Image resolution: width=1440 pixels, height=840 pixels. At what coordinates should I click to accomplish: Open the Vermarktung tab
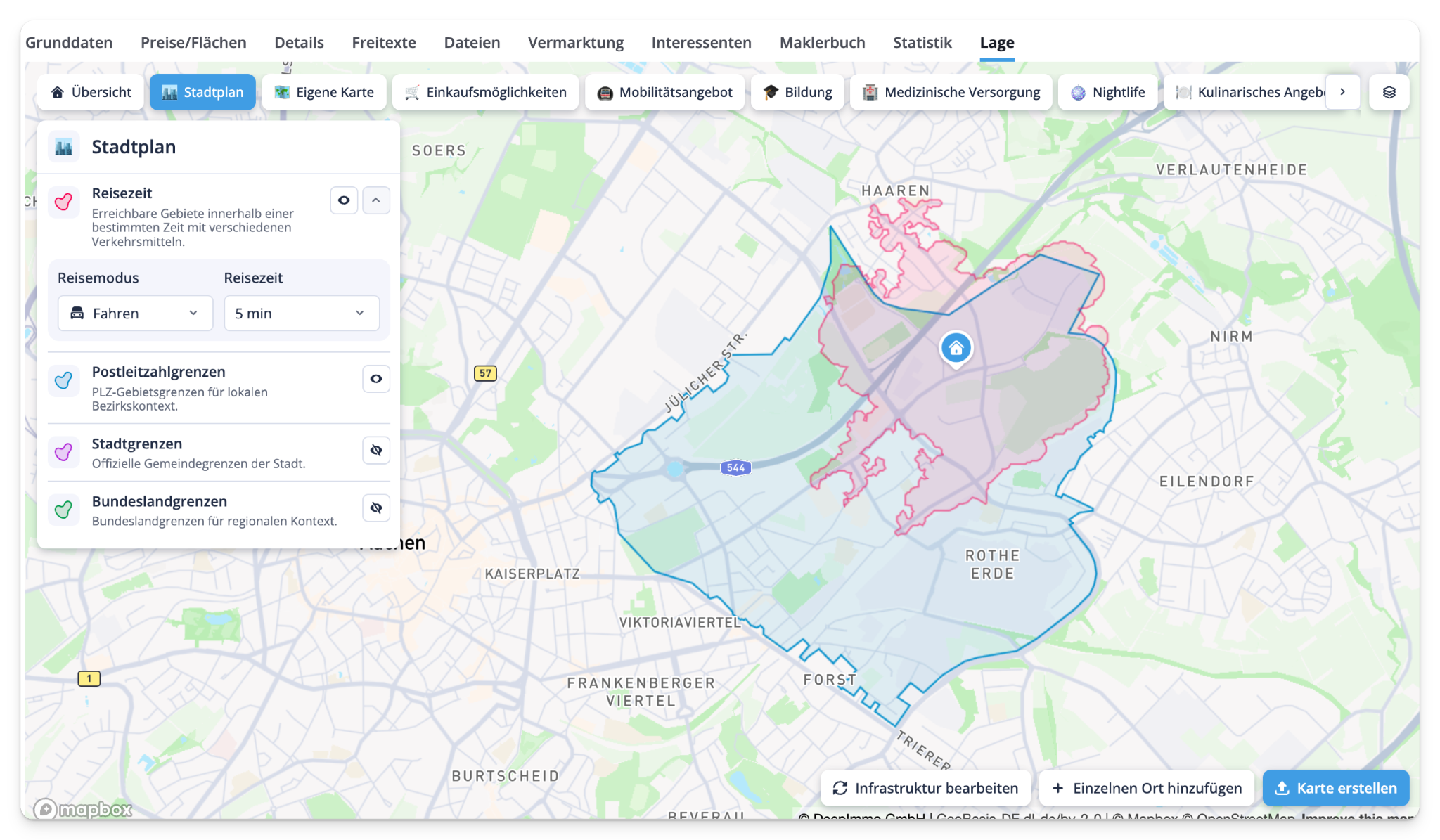click(x=575, y=42)
